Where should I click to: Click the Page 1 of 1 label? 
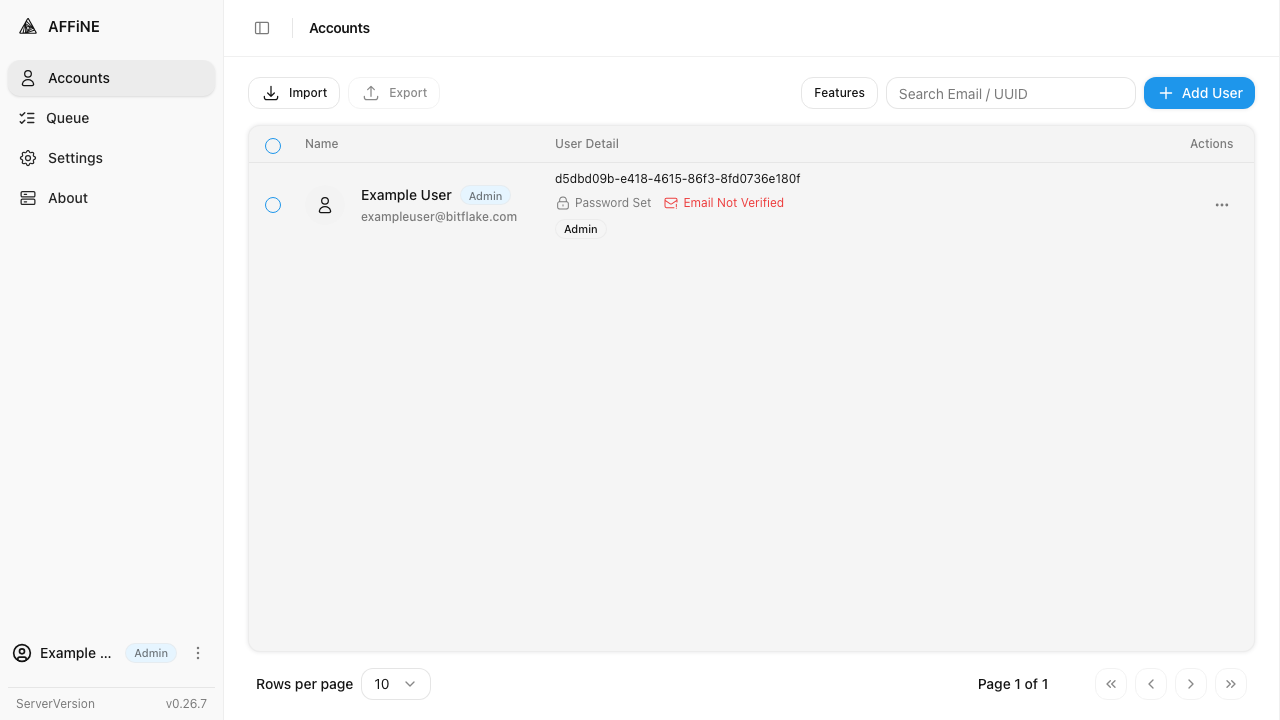click(x=1013, y=684)
